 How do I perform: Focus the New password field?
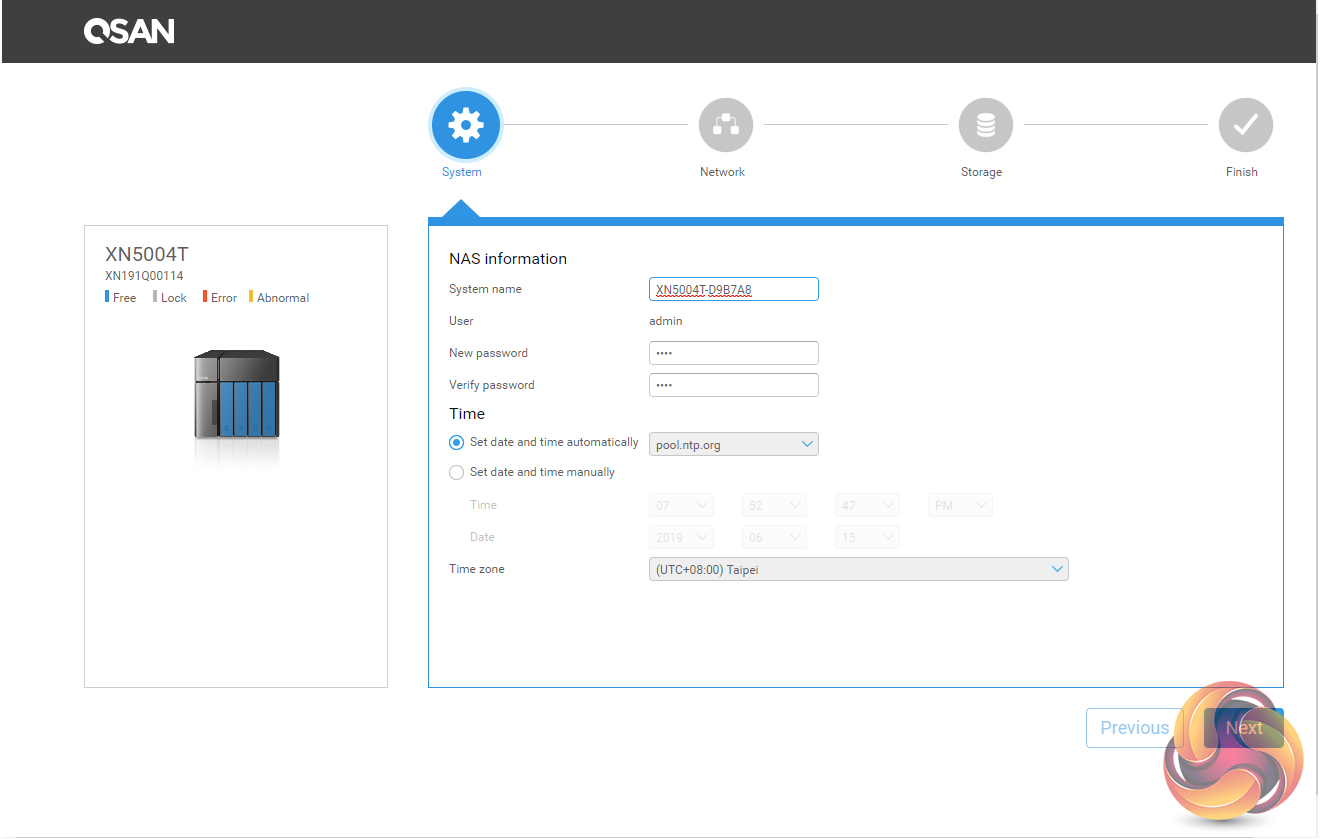[x=733, y=353]
